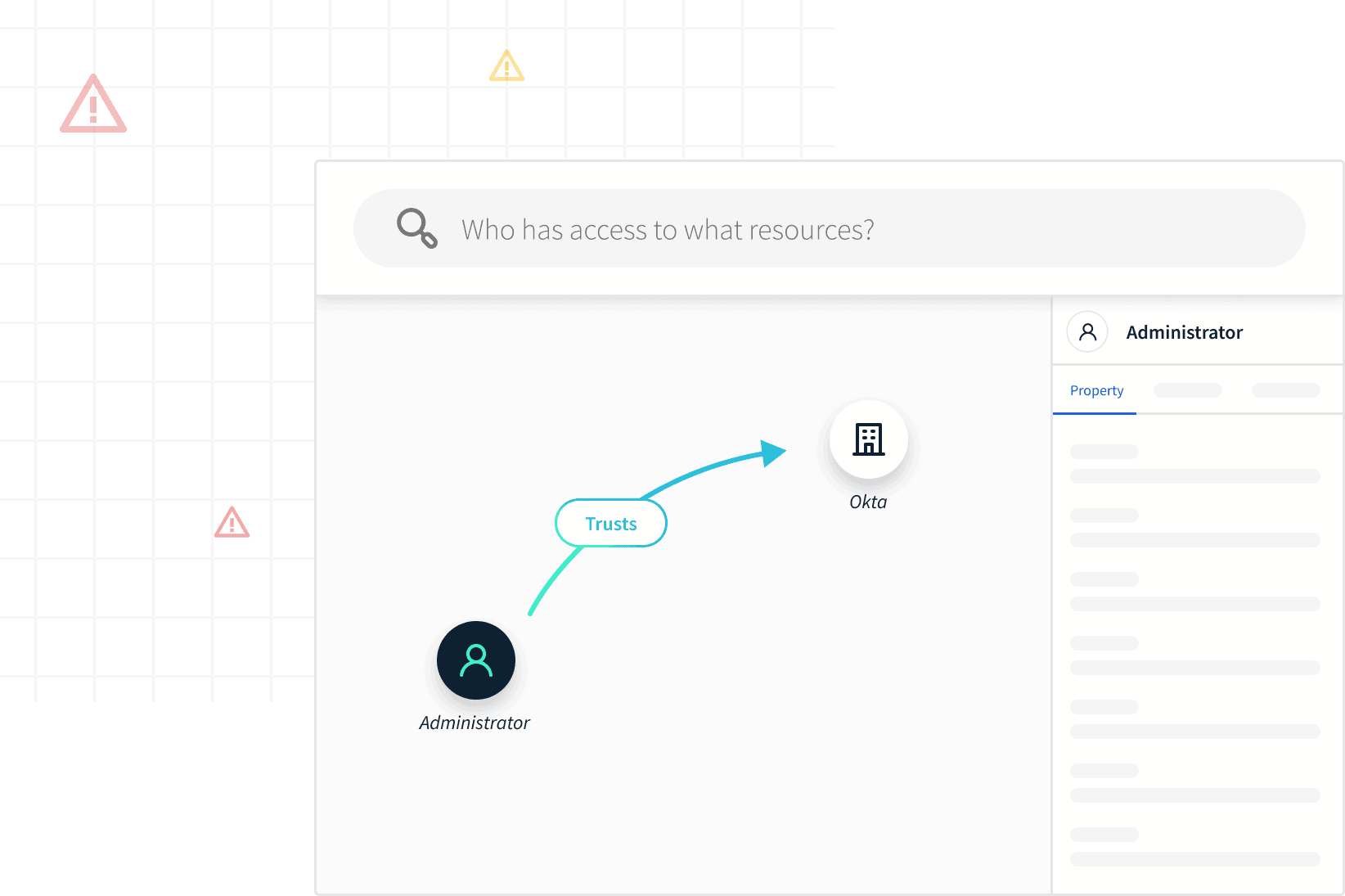The image size is (1345, 896).
Task: Click the Administrator label under the user node
Action: point(475,723)
